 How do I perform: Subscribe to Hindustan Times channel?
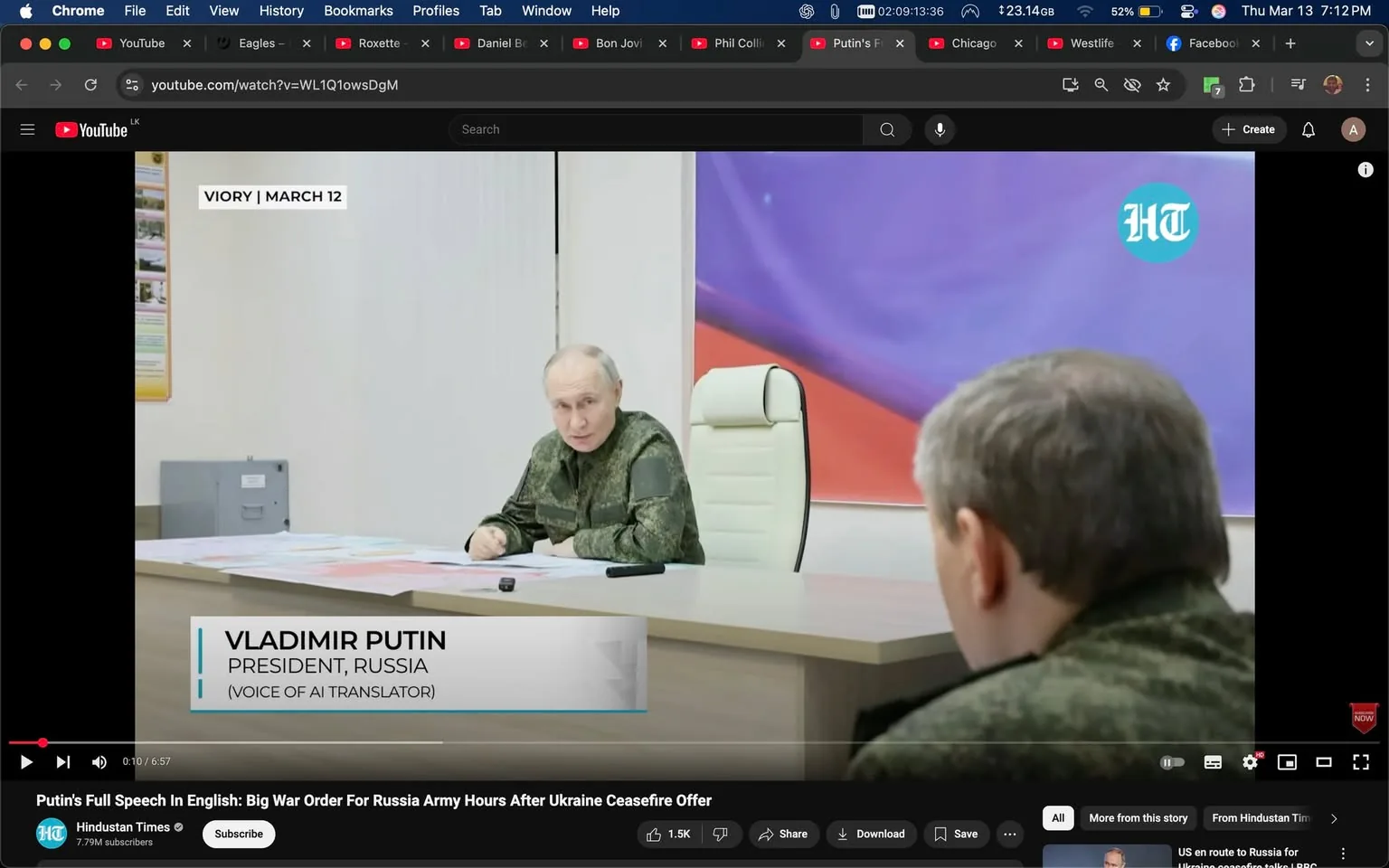tap(238, 834)
